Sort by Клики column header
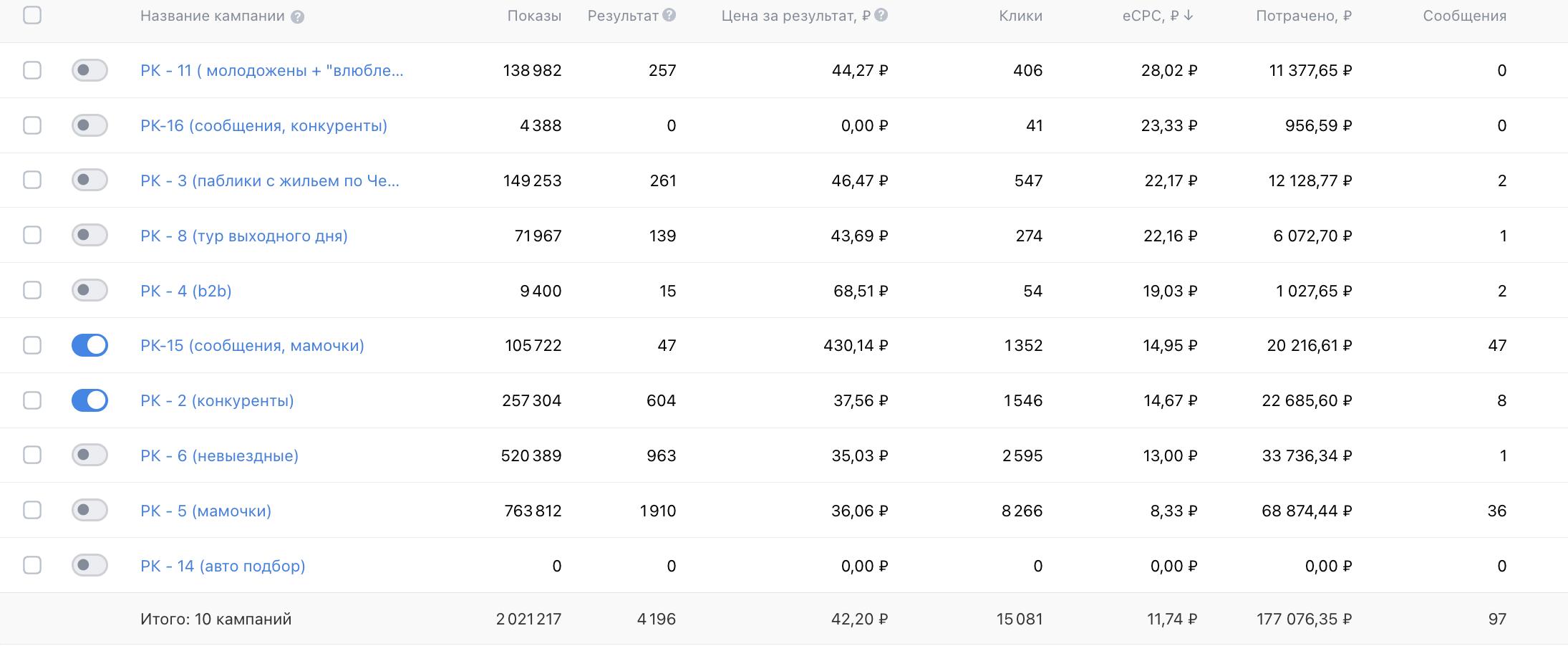The width and height of the screenshot is (1568, 646). click(x=1020, y=16)
